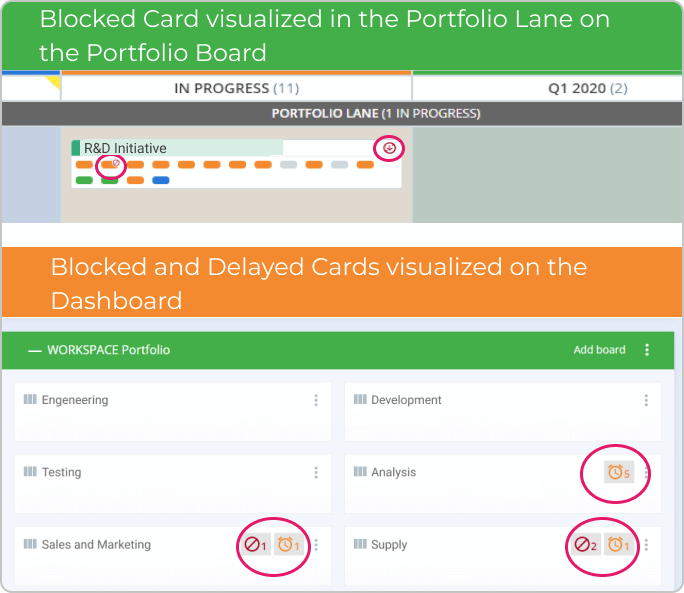Open the three-dot menu for Engeneering board

point(316,400)
